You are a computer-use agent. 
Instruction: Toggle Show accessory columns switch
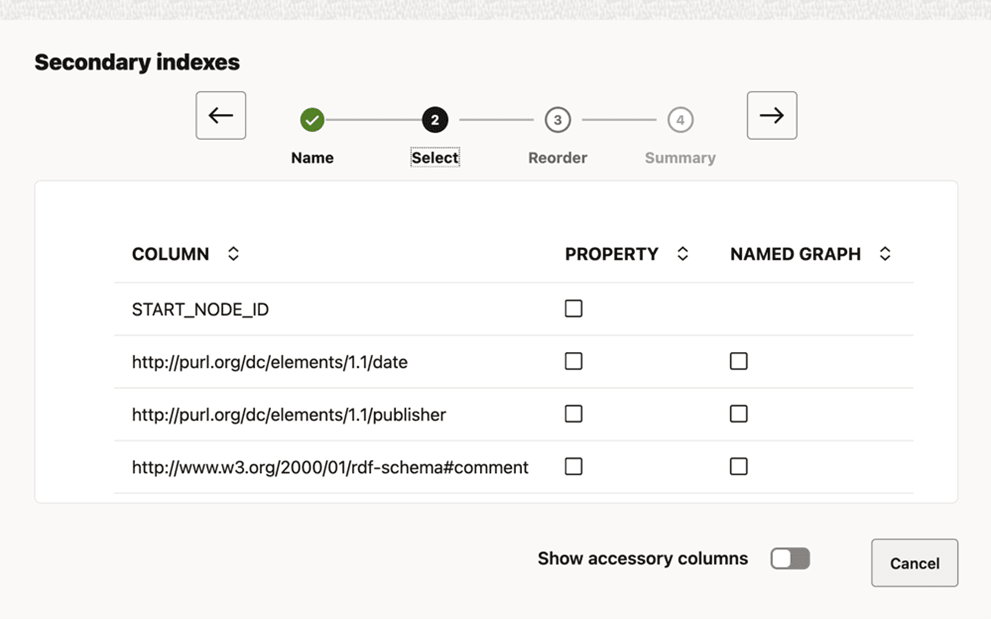click(x=790, y=558)
